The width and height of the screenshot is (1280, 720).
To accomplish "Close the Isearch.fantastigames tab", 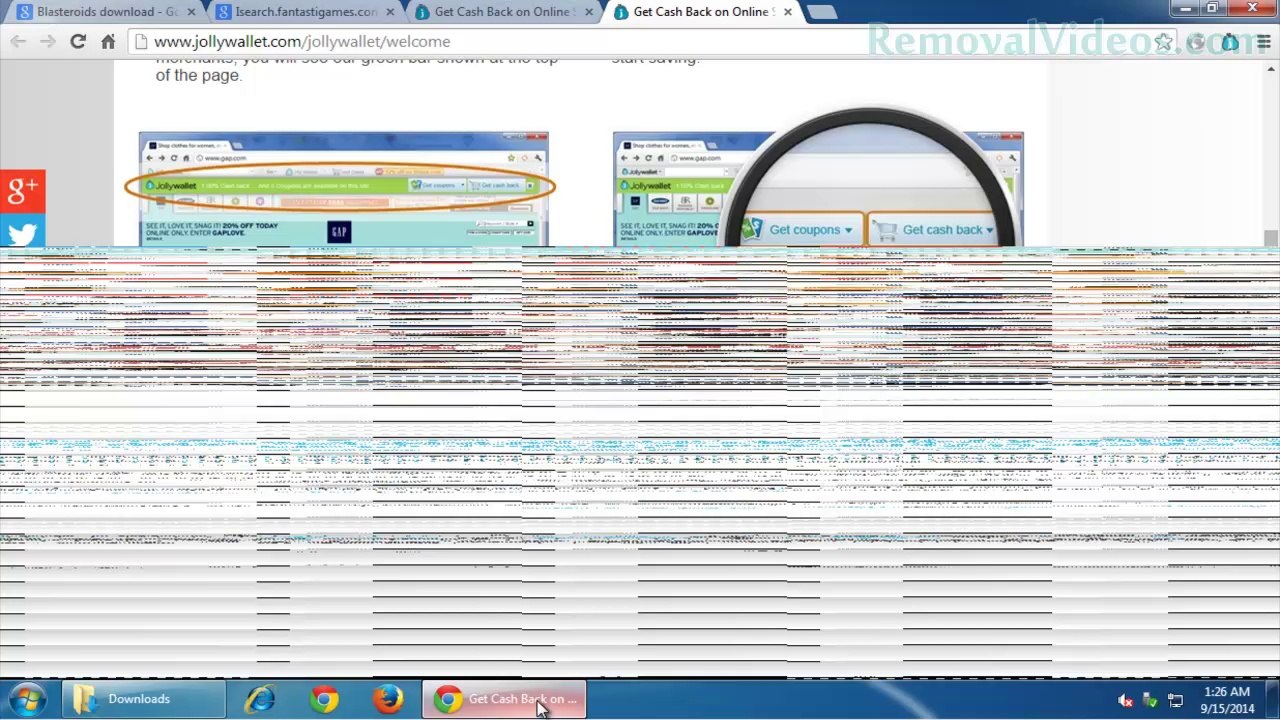I will point(390,12).
